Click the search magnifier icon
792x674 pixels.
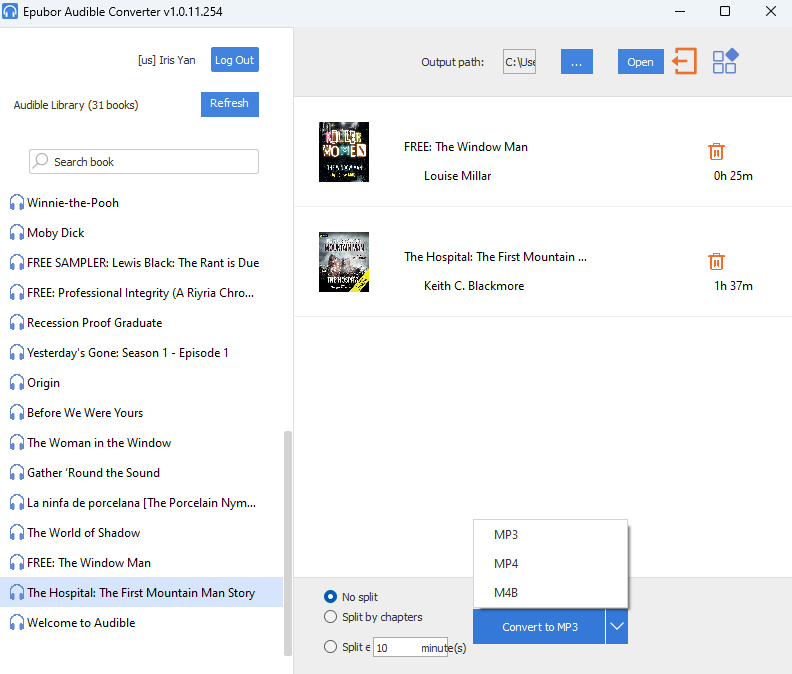41,162
